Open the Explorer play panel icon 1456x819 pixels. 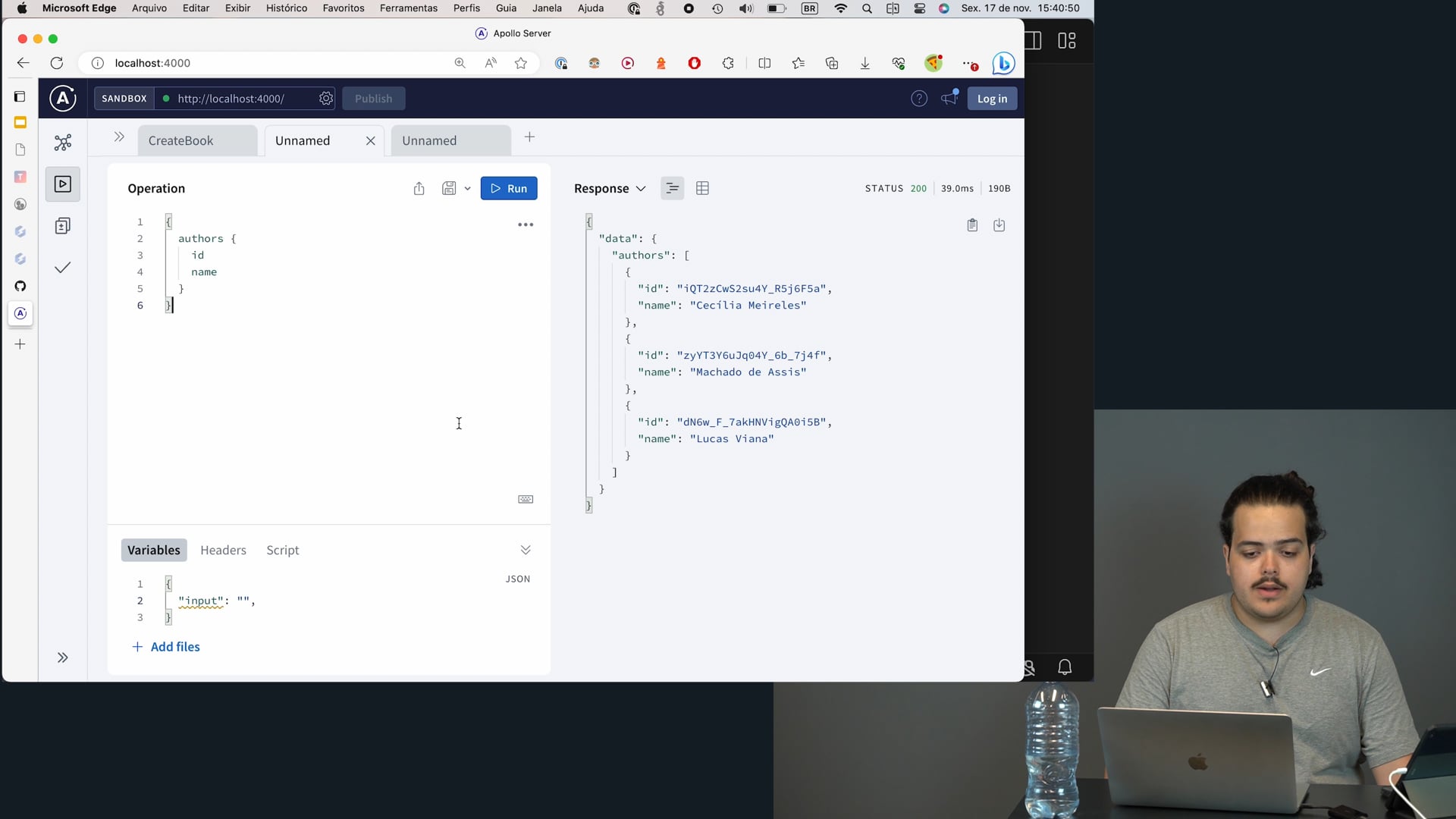(x=63, y=184)
